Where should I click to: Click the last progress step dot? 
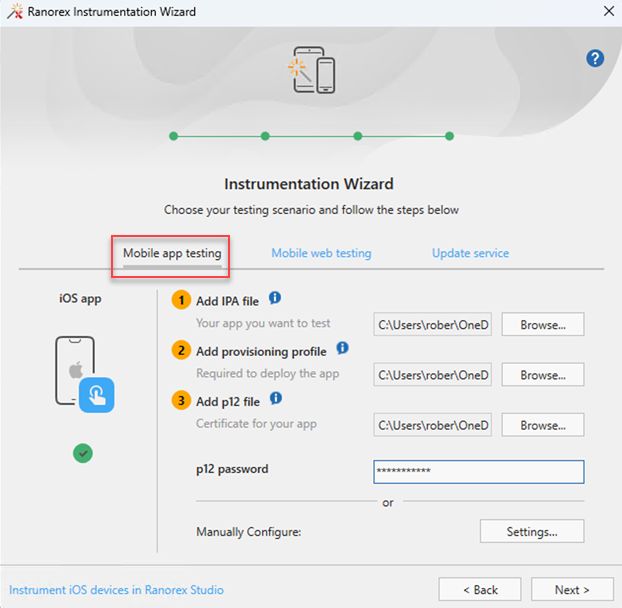pyautogui.click(x=449, y=136)
